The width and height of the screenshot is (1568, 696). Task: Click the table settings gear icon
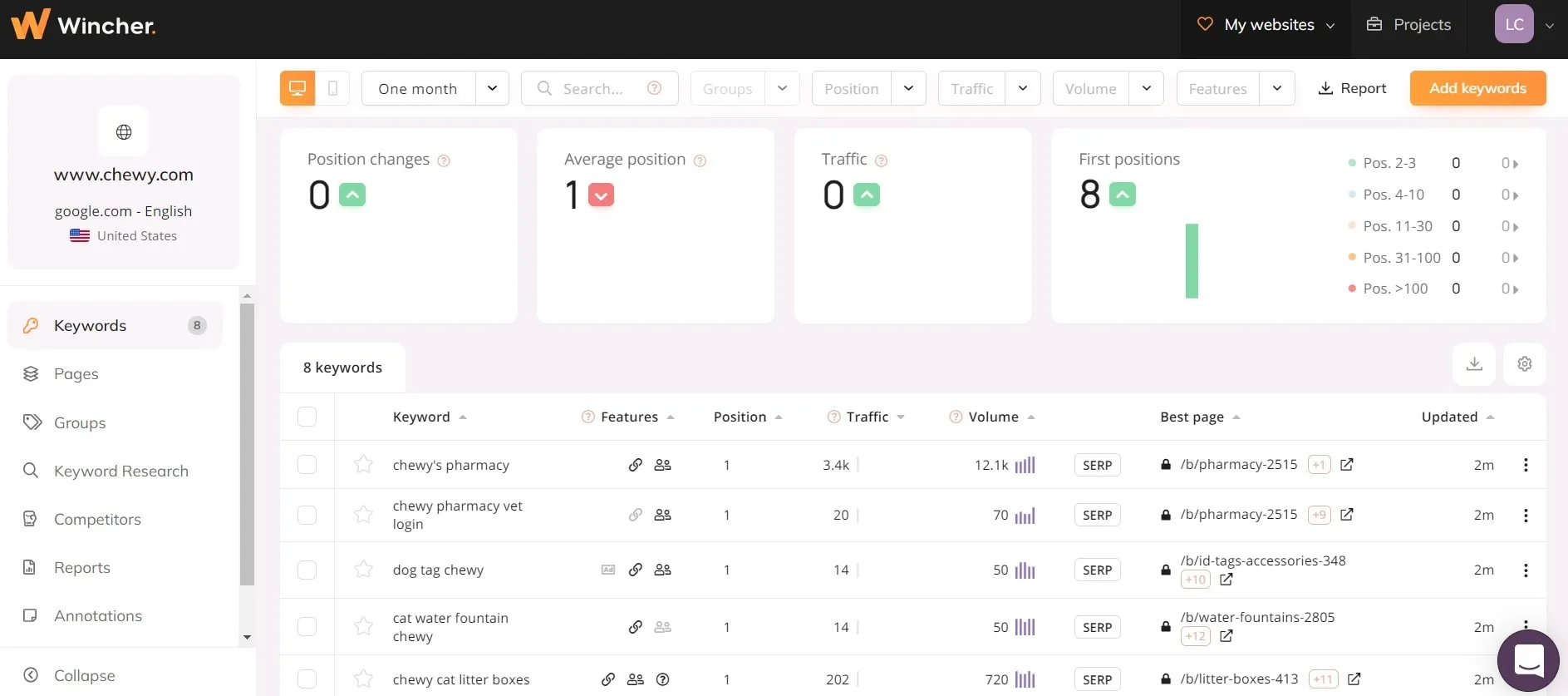1524,364
